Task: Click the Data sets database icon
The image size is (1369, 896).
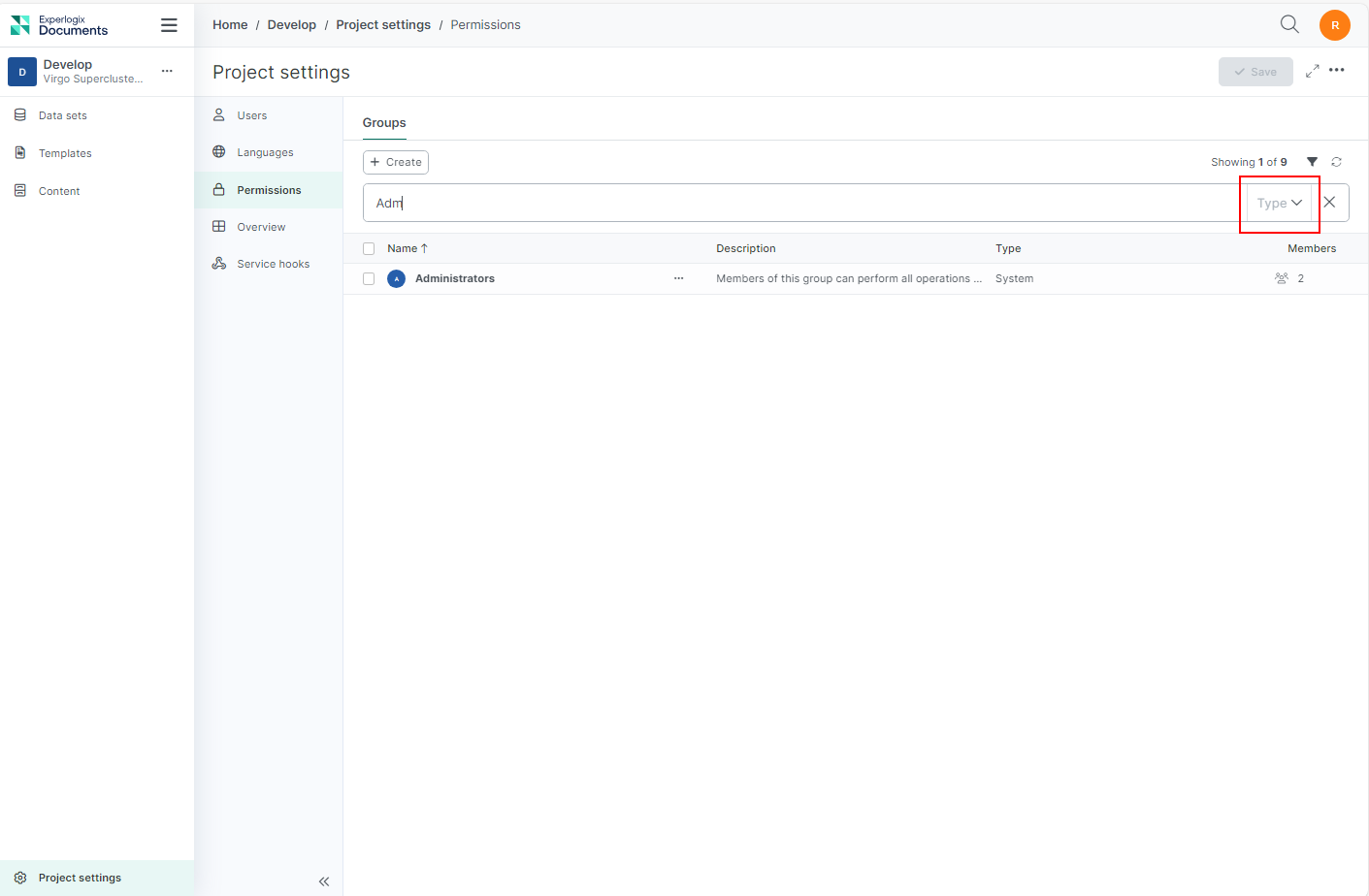Action: tap(20, 114)
